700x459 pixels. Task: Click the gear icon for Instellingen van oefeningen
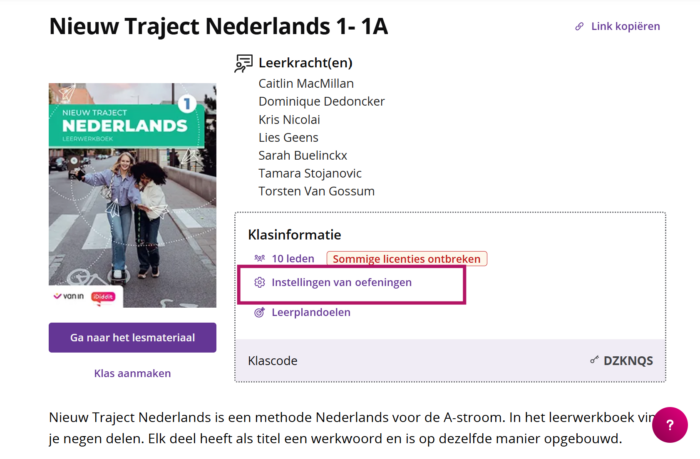259,283
